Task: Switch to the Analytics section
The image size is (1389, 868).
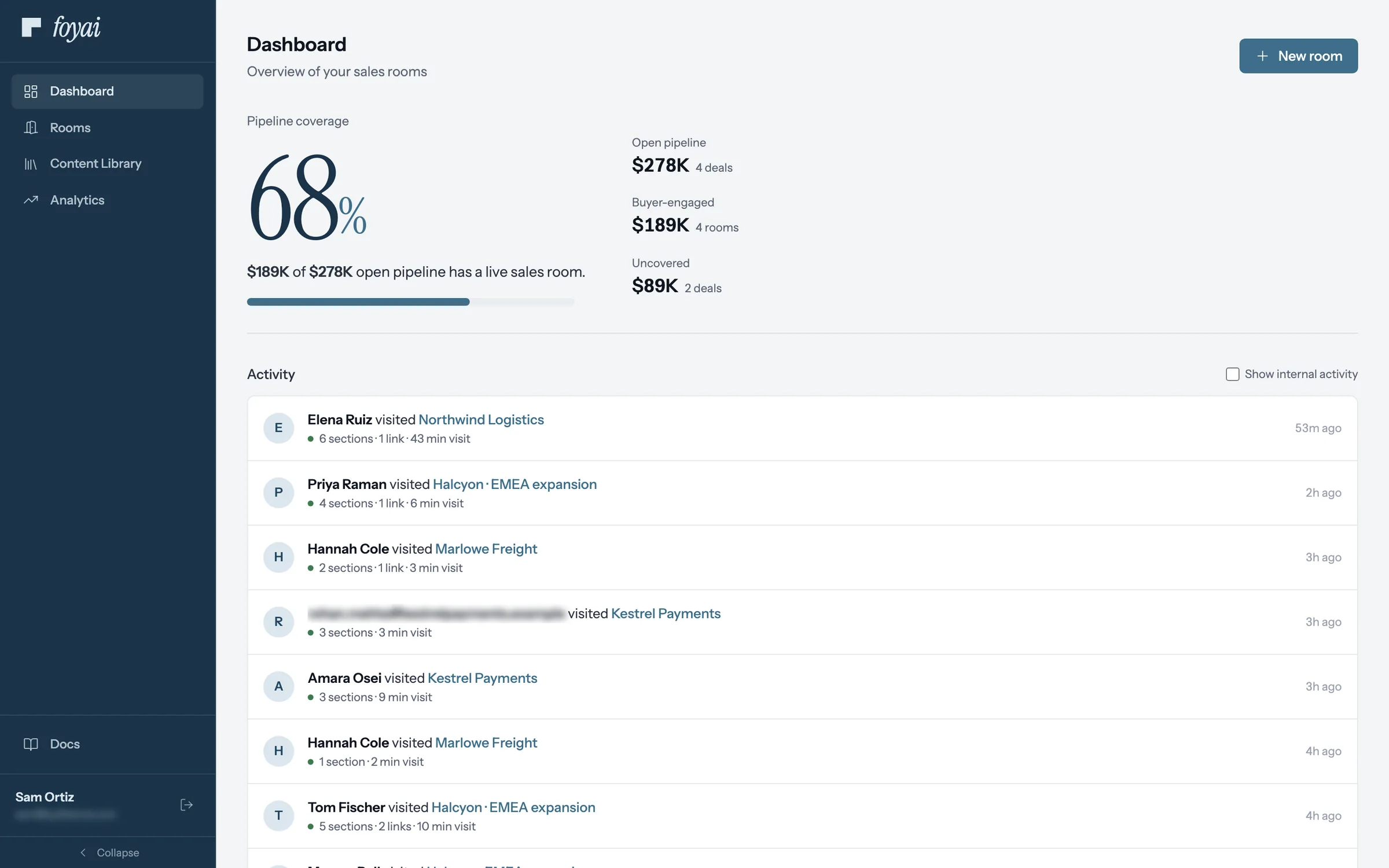Action: coord(108,200)
